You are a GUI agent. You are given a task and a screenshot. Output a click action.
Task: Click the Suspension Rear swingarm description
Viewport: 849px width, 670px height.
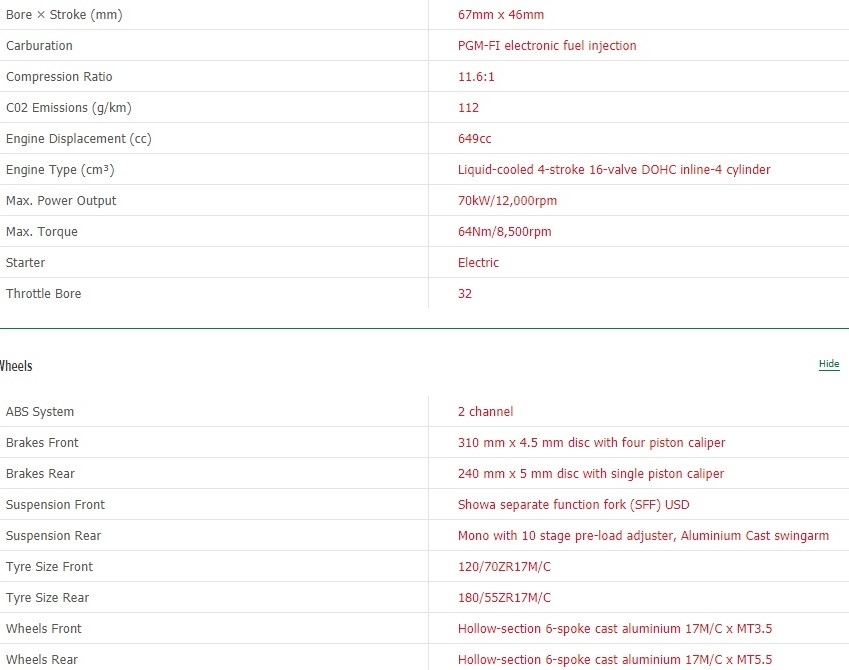pyautogui.click(x=642, y=536)
